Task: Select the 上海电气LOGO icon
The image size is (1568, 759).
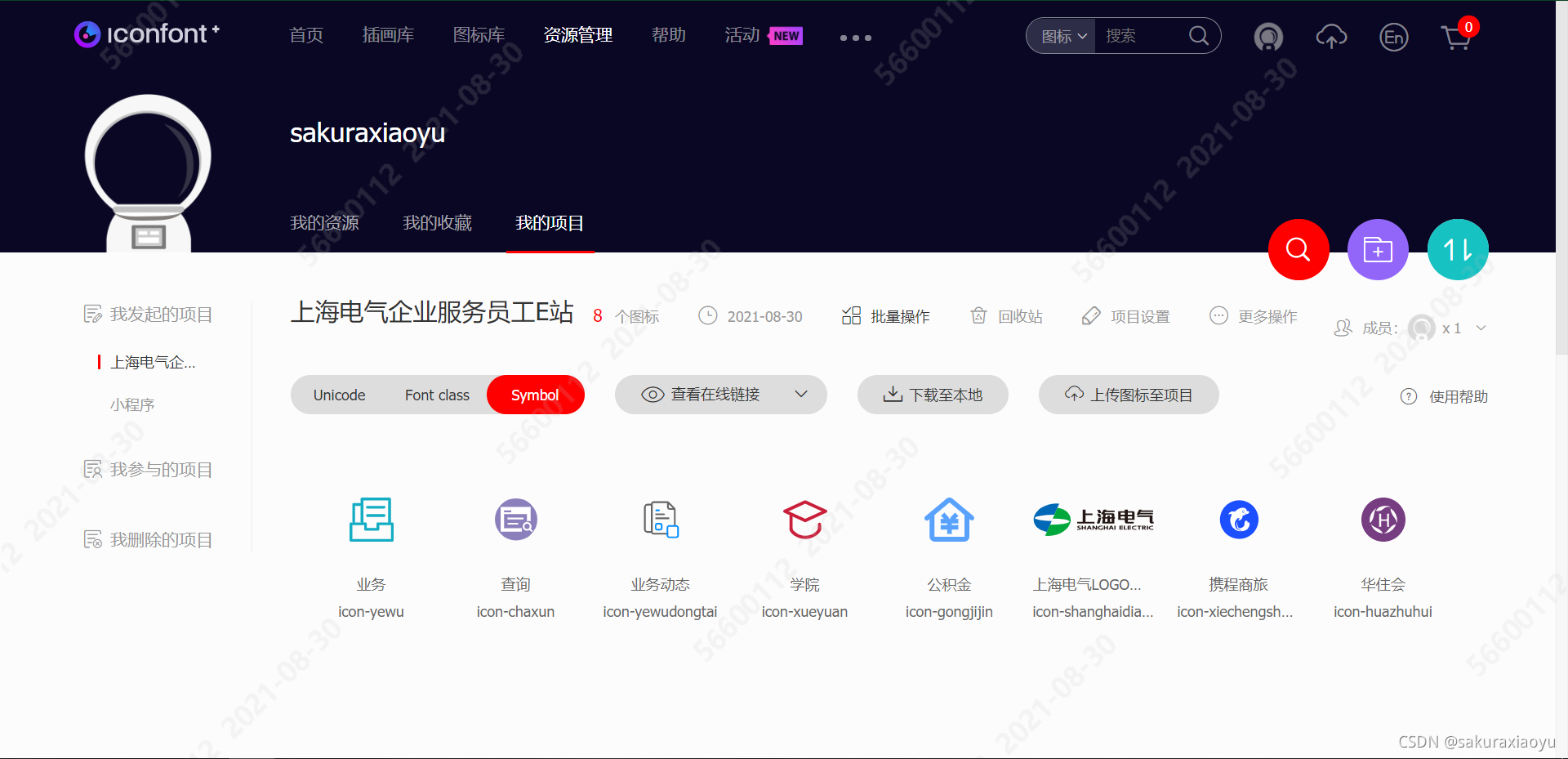Action: click(1094, 520)
